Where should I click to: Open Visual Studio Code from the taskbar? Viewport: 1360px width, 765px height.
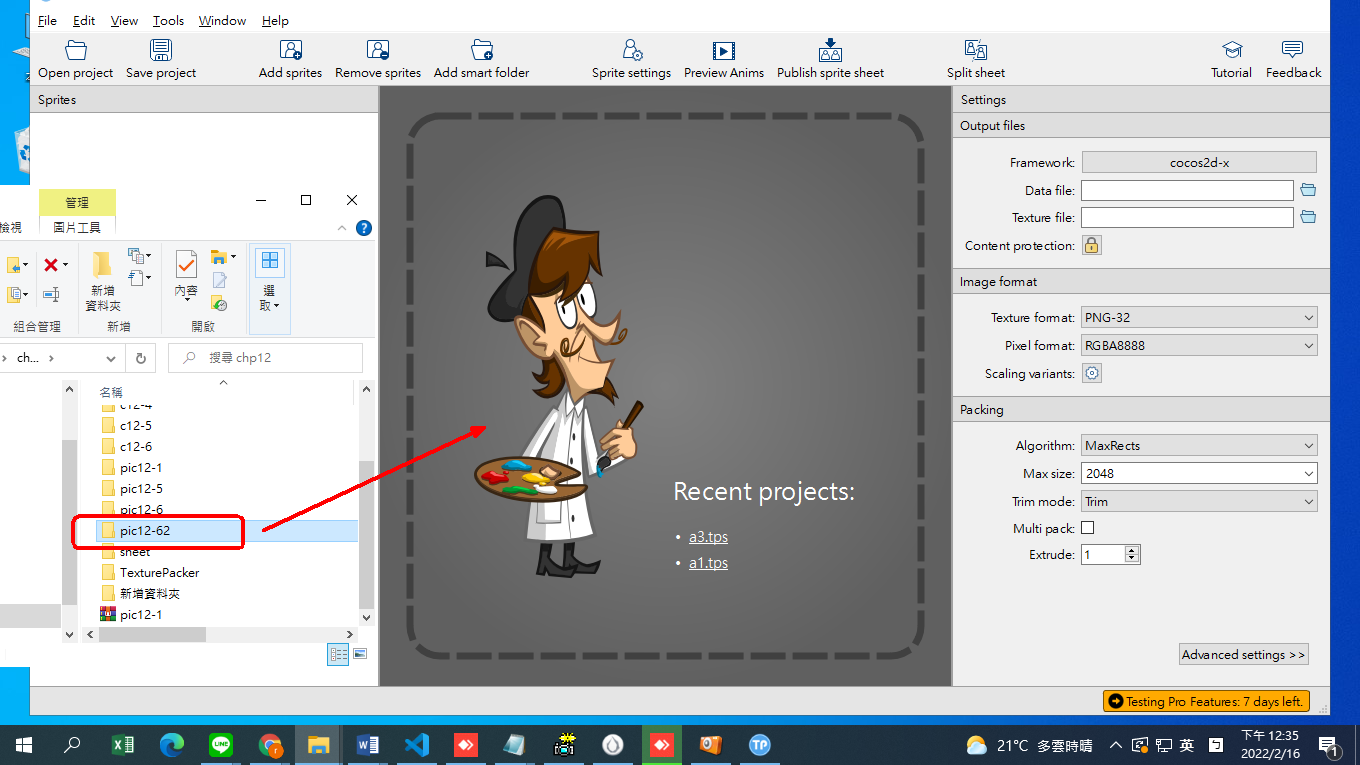pyautogui.click(x=417, y=745)
